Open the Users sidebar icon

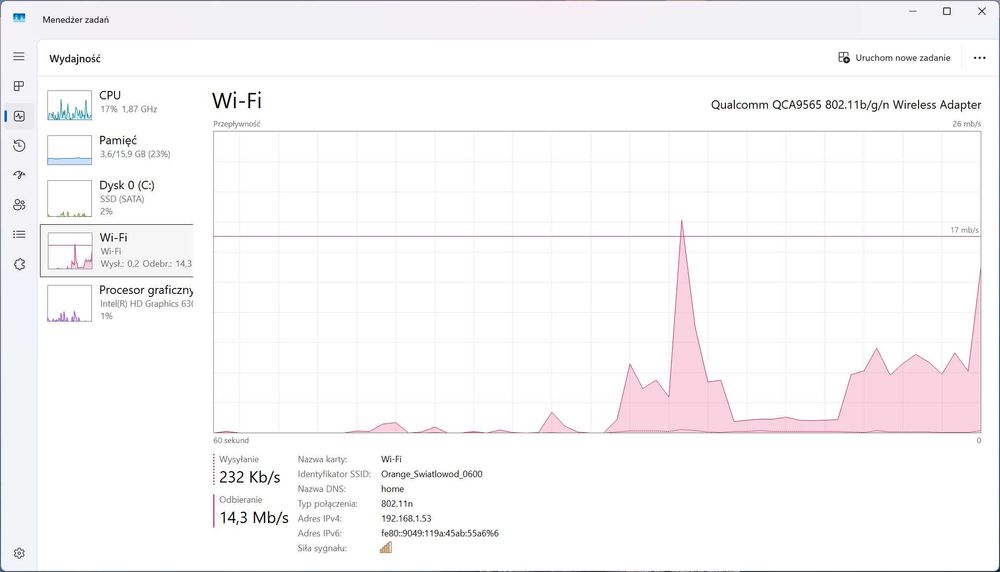(19, 205)
